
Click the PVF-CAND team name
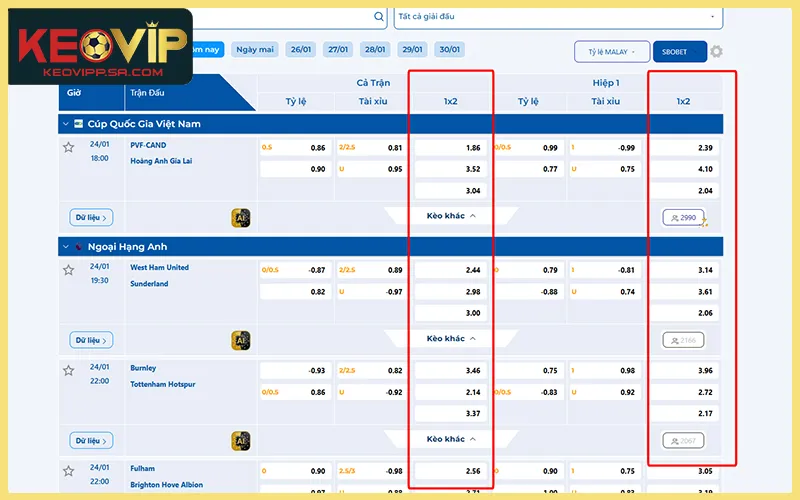(148, 145)
